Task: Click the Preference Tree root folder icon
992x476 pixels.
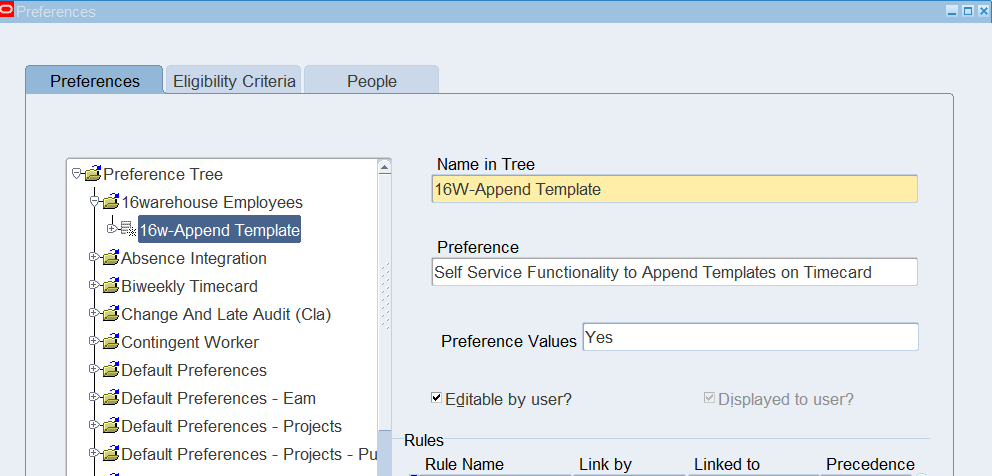Action: coord(93,175)
